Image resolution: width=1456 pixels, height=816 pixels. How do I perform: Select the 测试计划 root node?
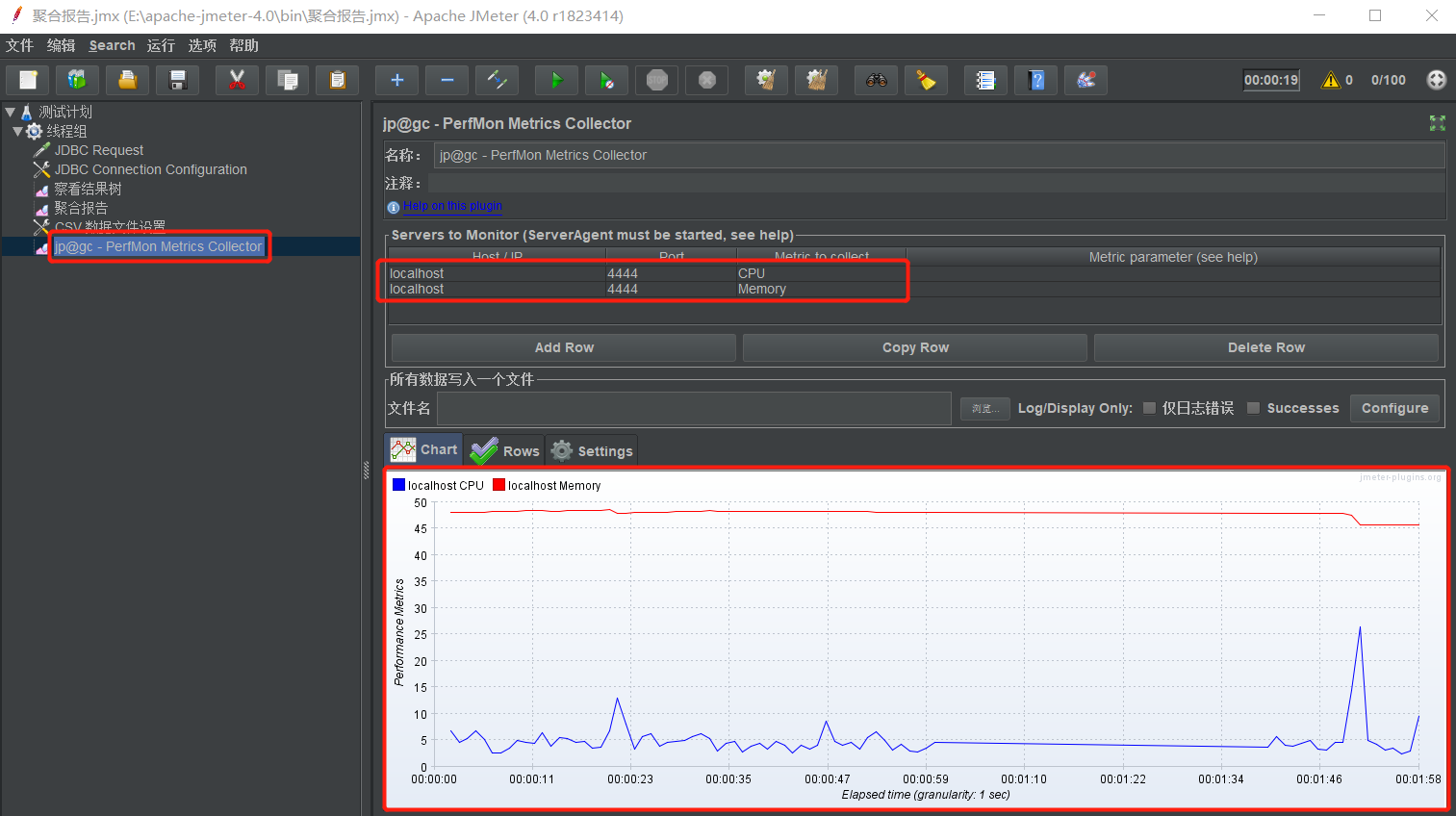(65, 112)
